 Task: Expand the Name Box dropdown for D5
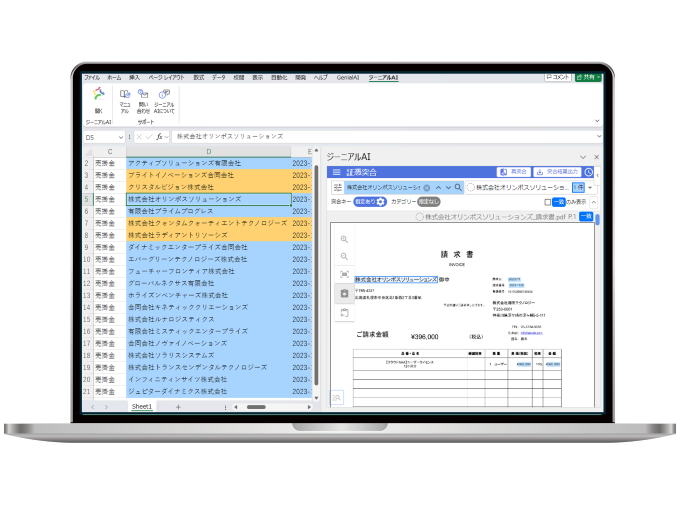[121, 137]
